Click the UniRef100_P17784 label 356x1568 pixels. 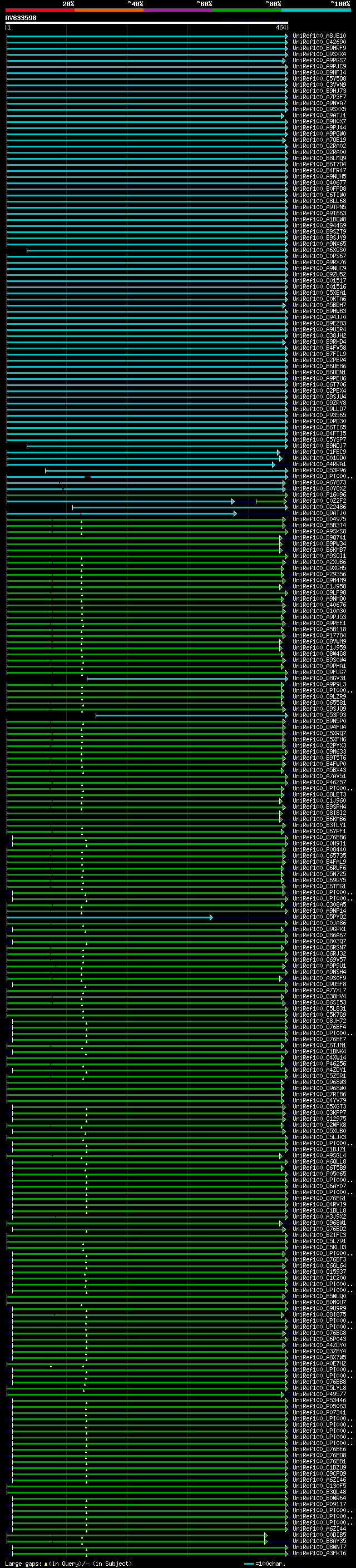[x=319, y=635]
